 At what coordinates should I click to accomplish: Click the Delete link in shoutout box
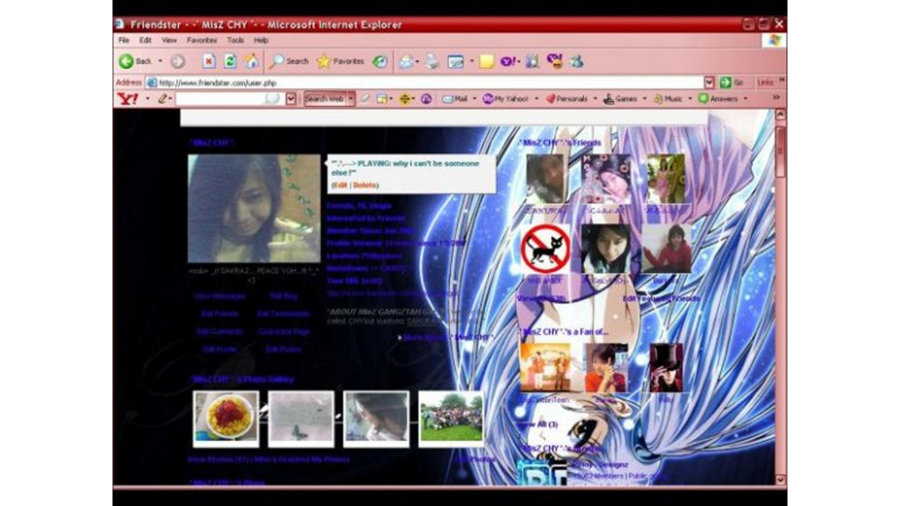coord(366,185)
